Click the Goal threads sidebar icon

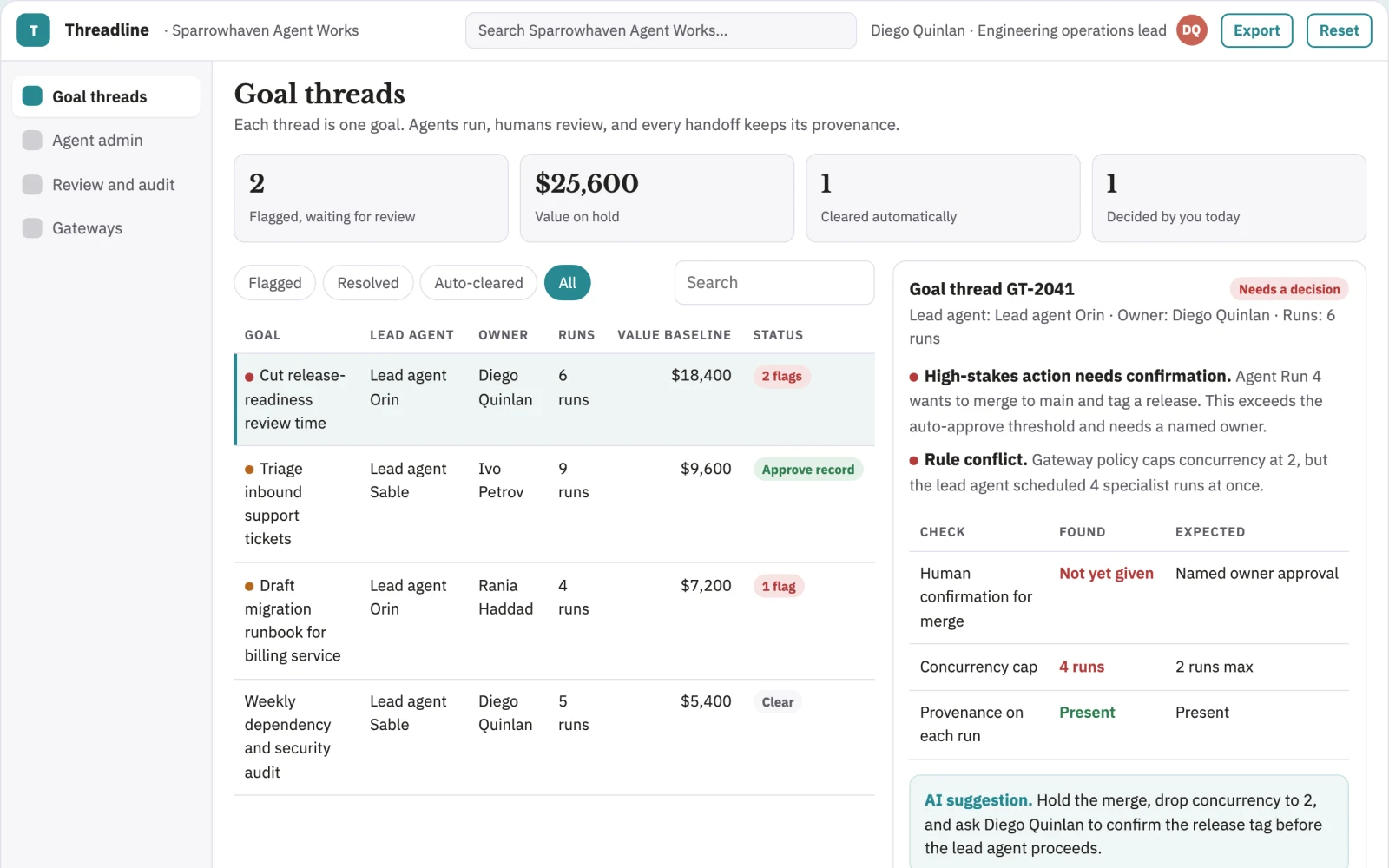(32, 96)
